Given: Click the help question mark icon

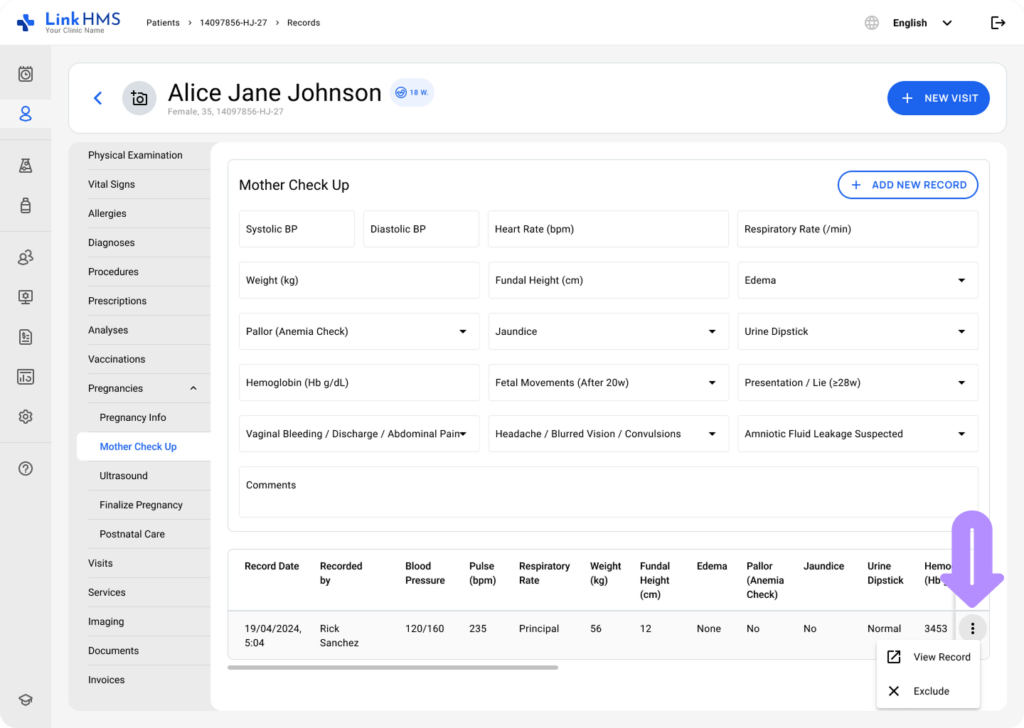Looking at the screenshot, I should click(x=25, y=469).
